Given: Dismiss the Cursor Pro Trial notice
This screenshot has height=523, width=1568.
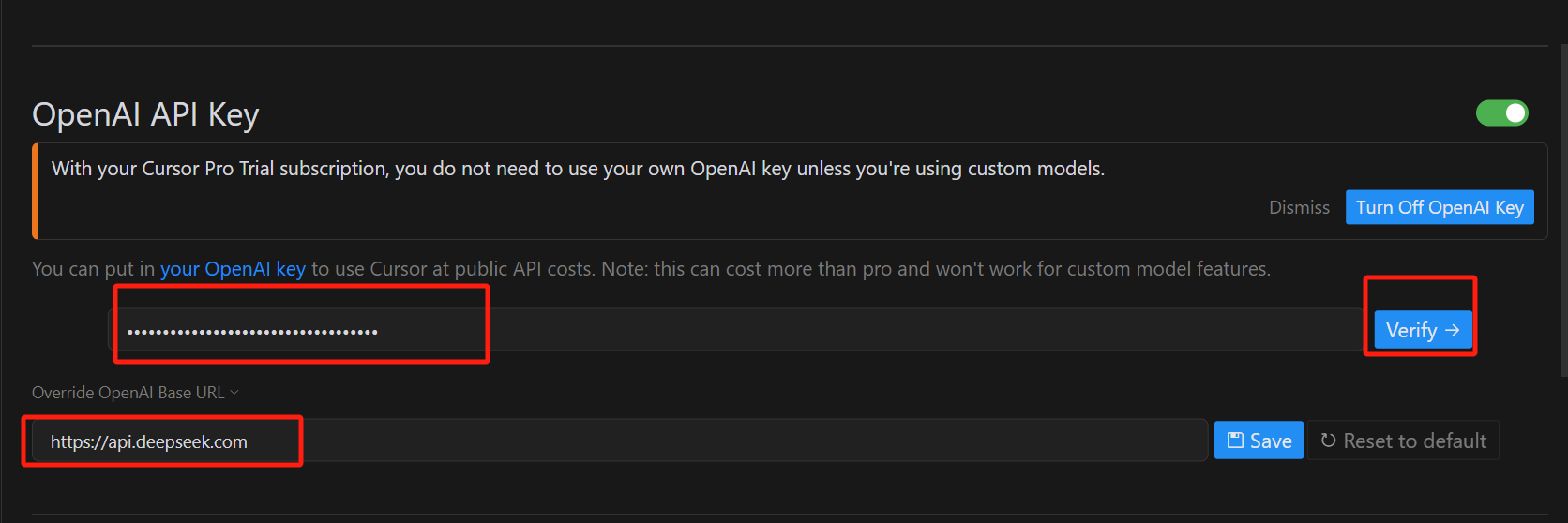Looking at the screenshot, I should point(1299,207).
